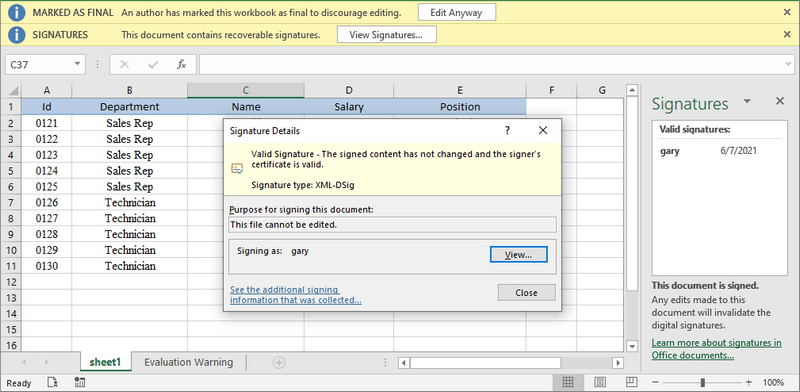Click the View... certificate button
Viewport: 800px width, 392px height.
pyautogui.click(x=518, y=255)
